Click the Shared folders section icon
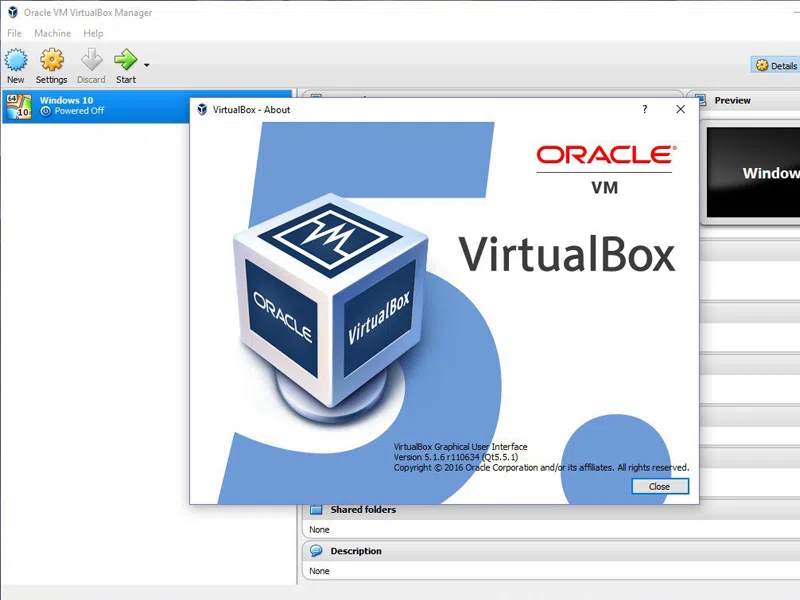The height and width of the screenshot is (600, 800). tap(316, 509)
